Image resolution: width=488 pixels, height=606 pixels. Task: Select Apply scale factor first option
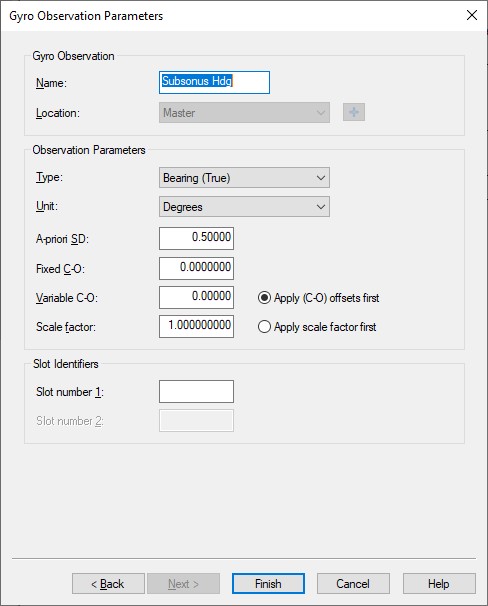pyautogui.click(x=317, y=327)
